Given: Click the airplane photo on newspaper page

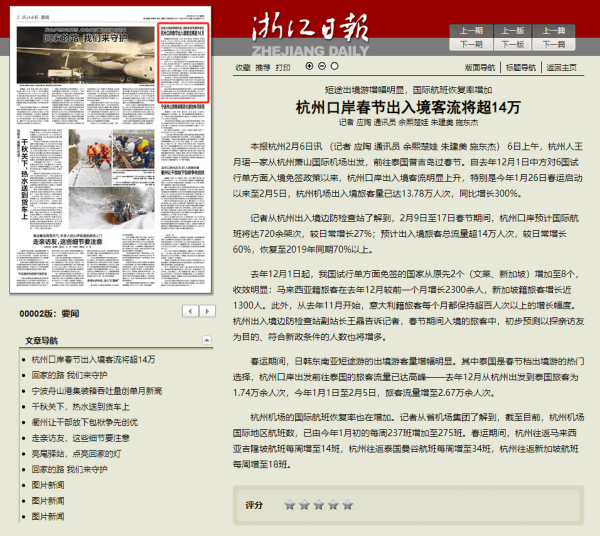Looking at the screenshot, I should point(86,55).
